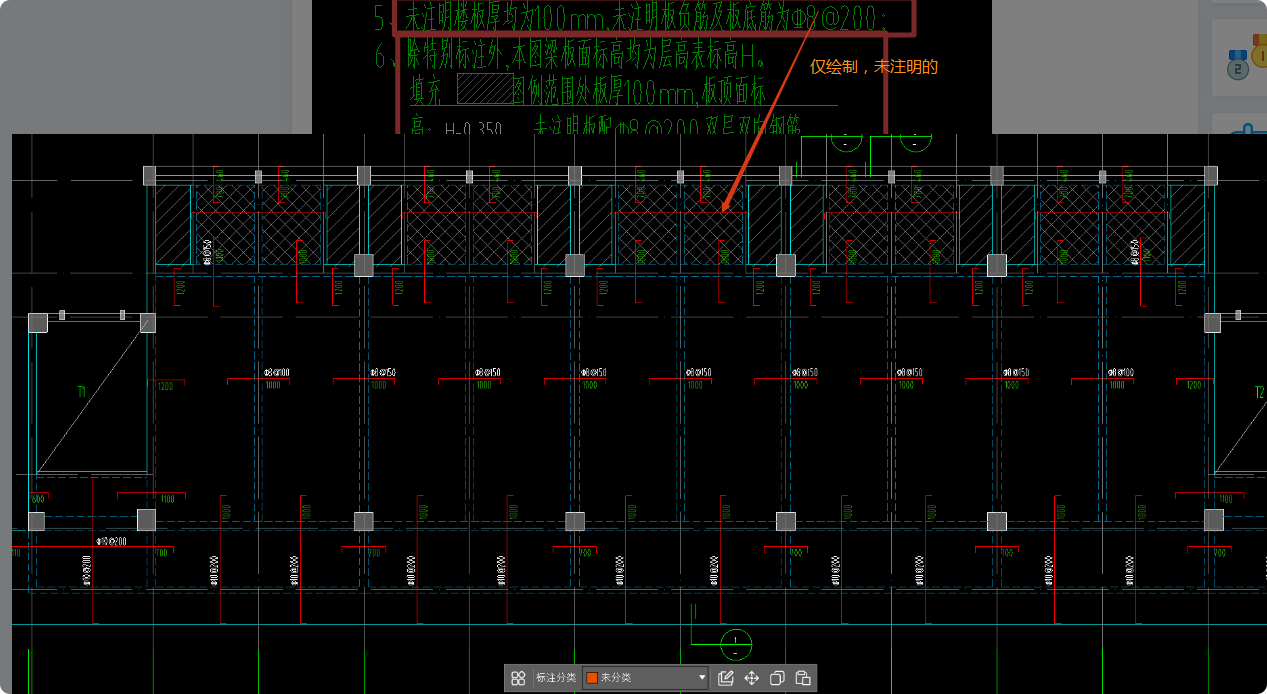The image size is (1267, 694).
Task: Click the orange color swatch beside 未分类
Action: coord(592,678)
